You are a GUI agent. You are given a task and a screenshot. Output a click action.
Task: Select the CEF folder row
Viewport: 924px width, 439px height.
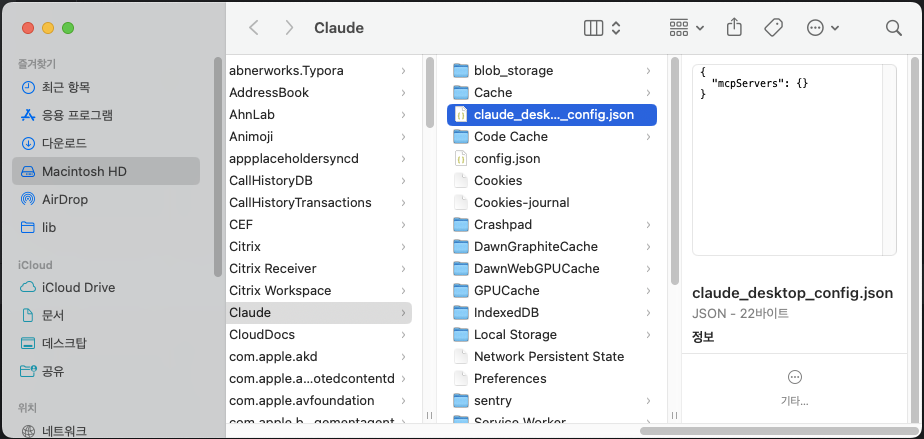coord(319,225)
